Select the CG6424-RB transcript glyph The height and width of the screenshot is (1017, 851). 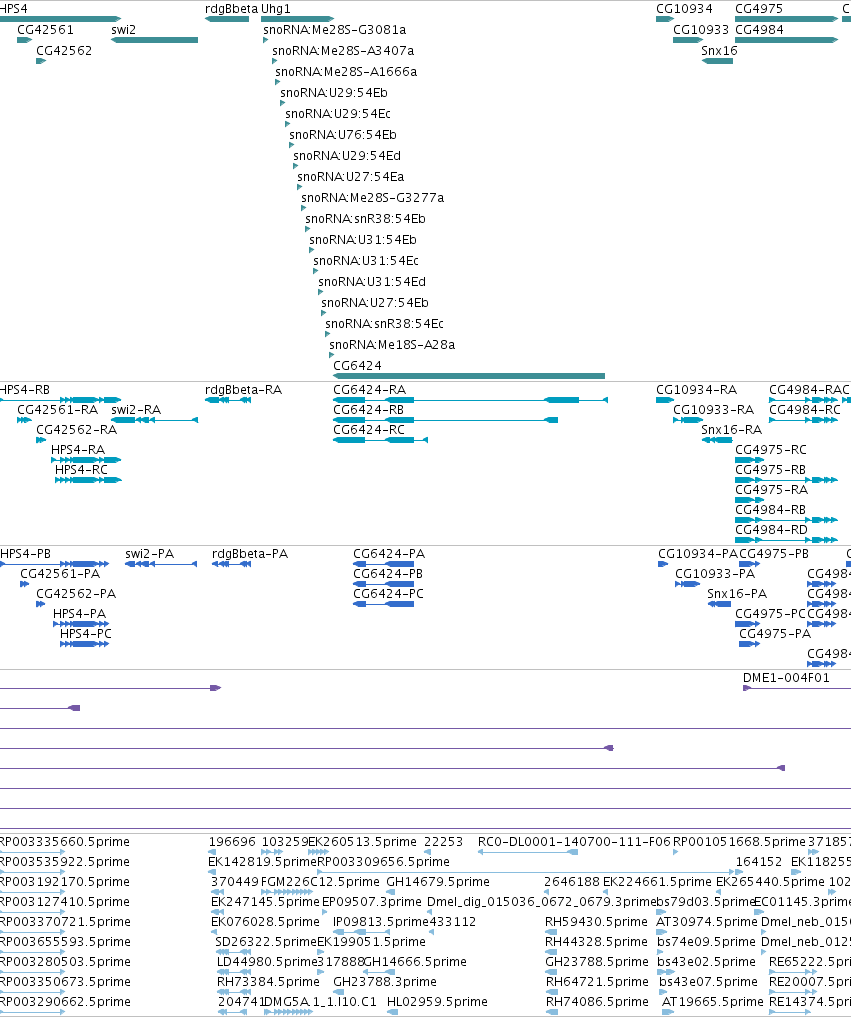(x=445, y=420)
